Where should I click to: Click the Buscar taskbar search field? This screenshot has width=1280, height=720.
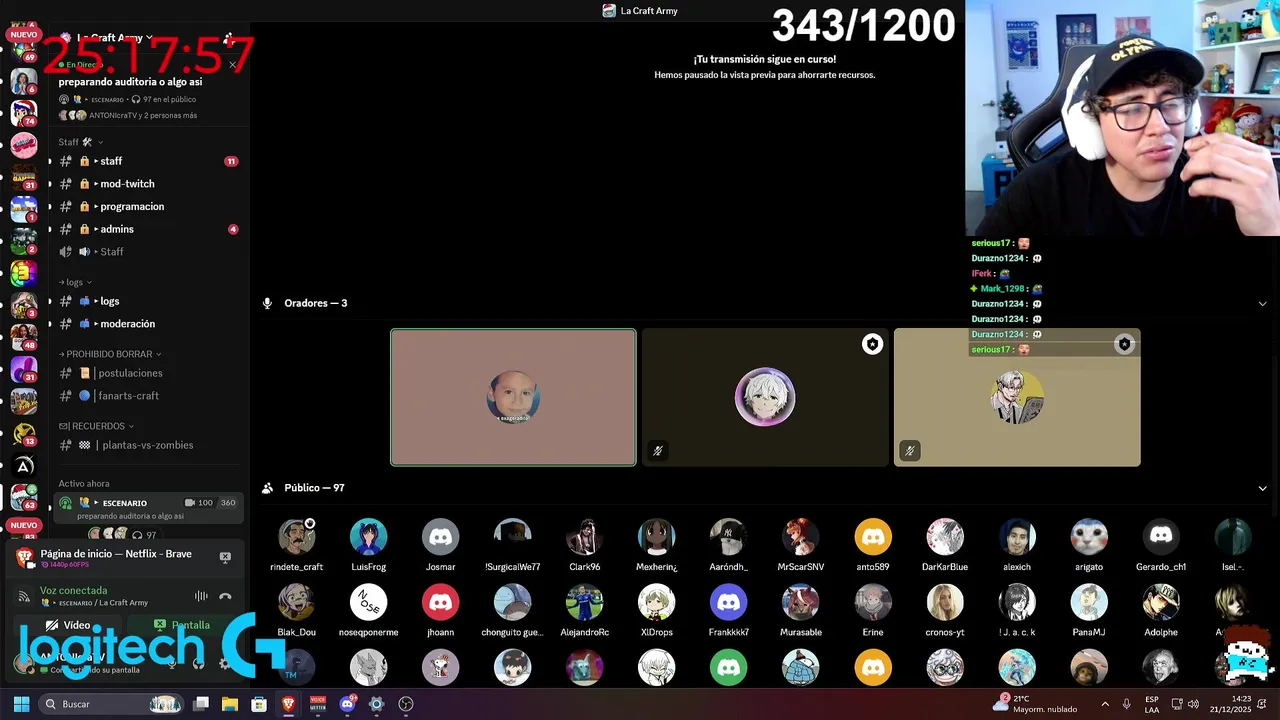tap(113, 704)
